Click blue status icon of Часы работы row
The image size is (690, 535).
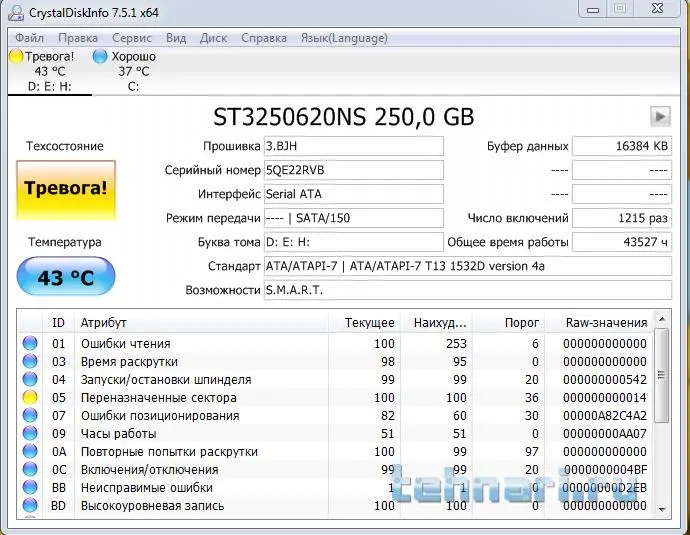tap(30, 433)
